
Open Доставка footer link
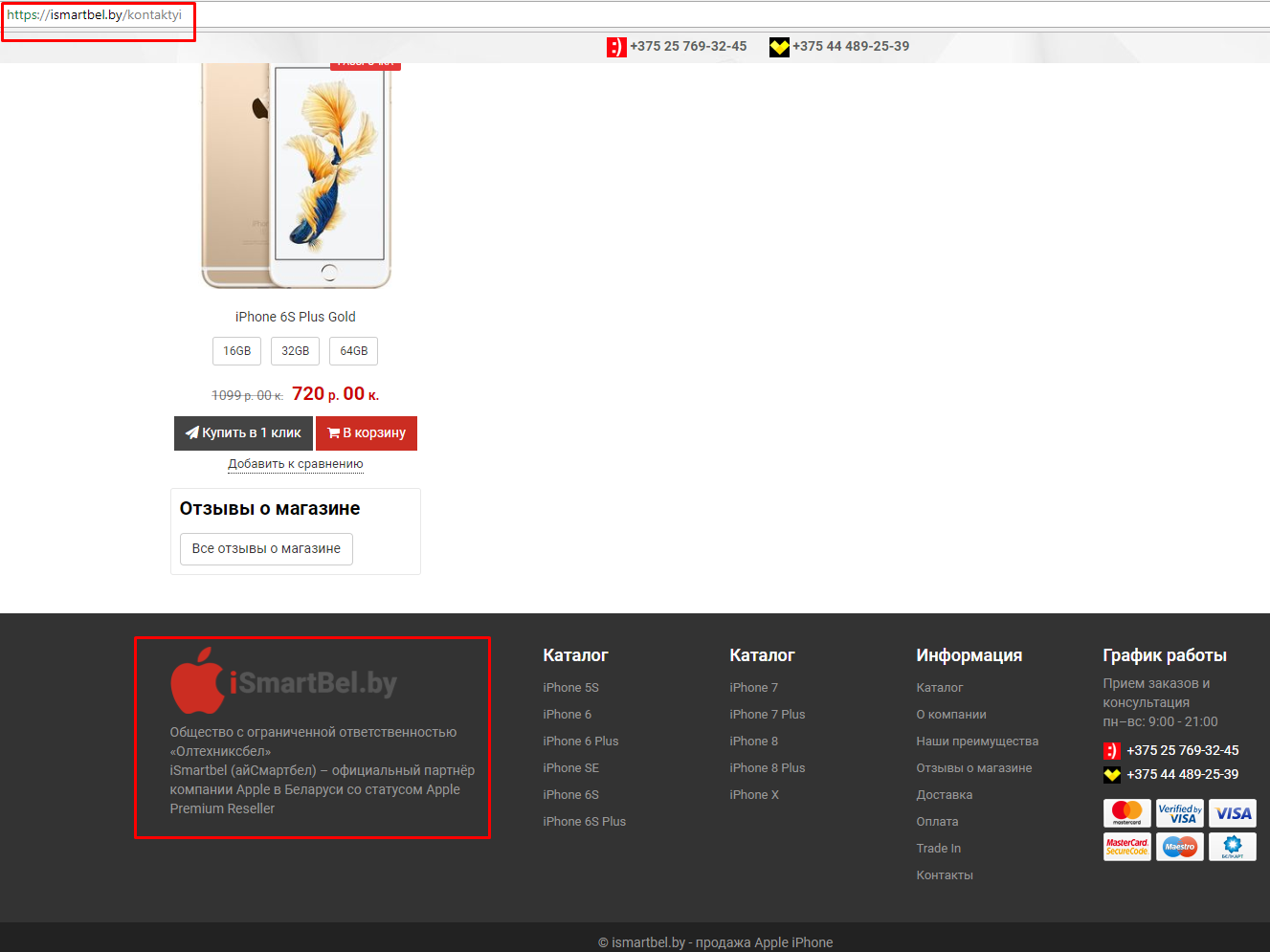(x=945, y=795)
